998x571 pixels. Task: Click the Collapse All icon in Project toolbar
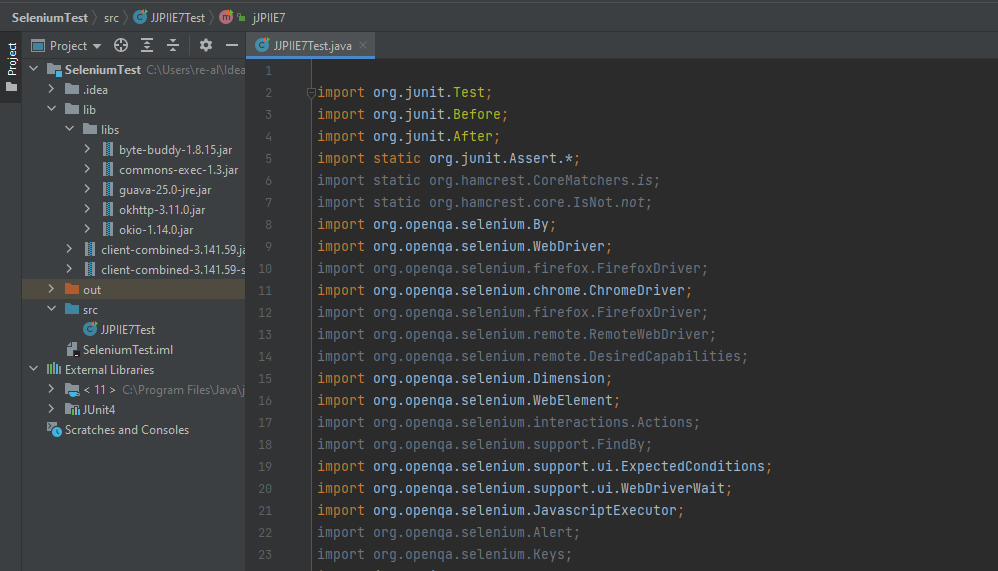173,45
